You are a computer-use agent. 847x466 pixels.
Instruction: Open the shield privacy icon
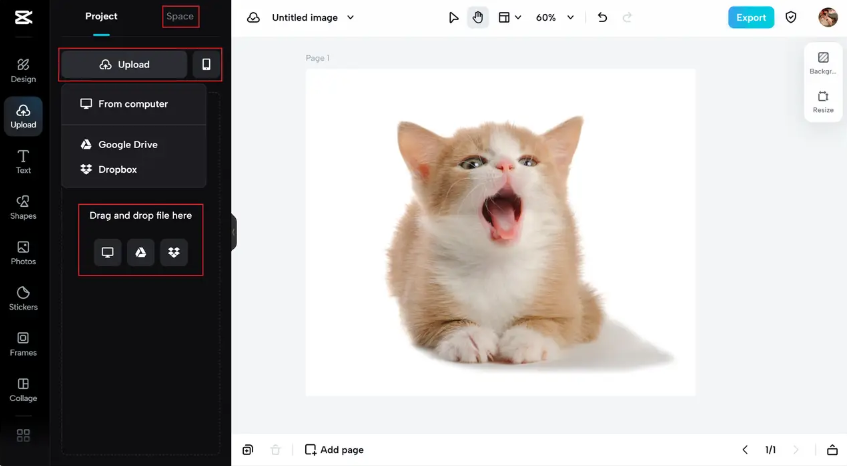(x=791, y=17)
